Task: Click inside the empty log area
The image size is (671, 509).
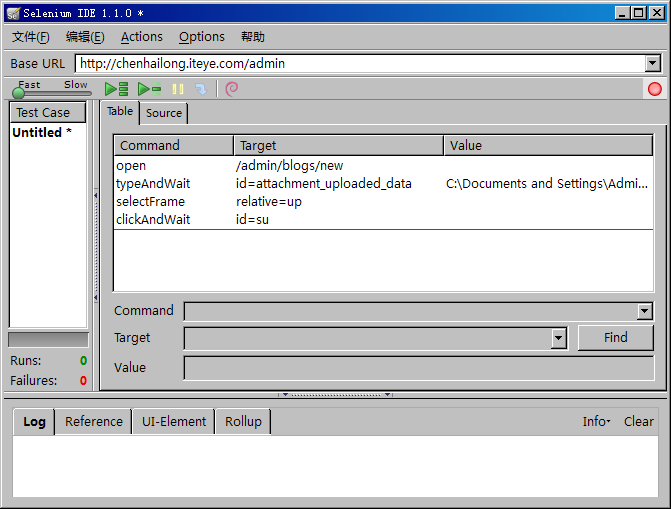Action: pyautogui.click(x=336, y=466)
